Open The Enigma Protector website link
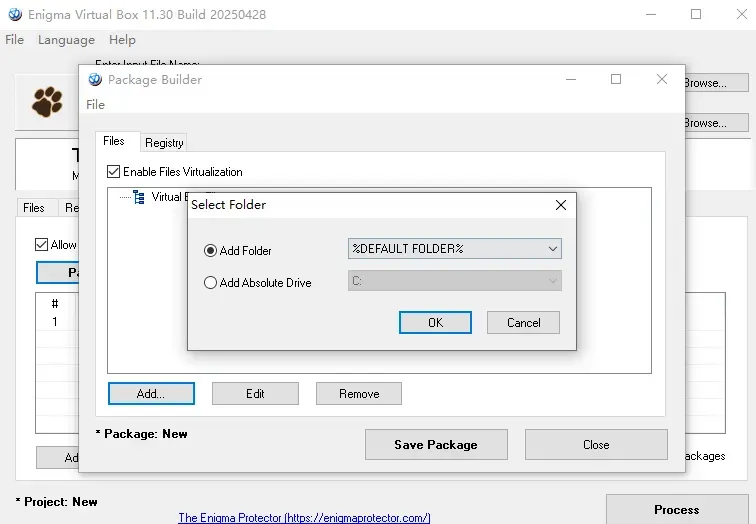The height and width of the screenshot is (524, 756). tap(304, 518)
